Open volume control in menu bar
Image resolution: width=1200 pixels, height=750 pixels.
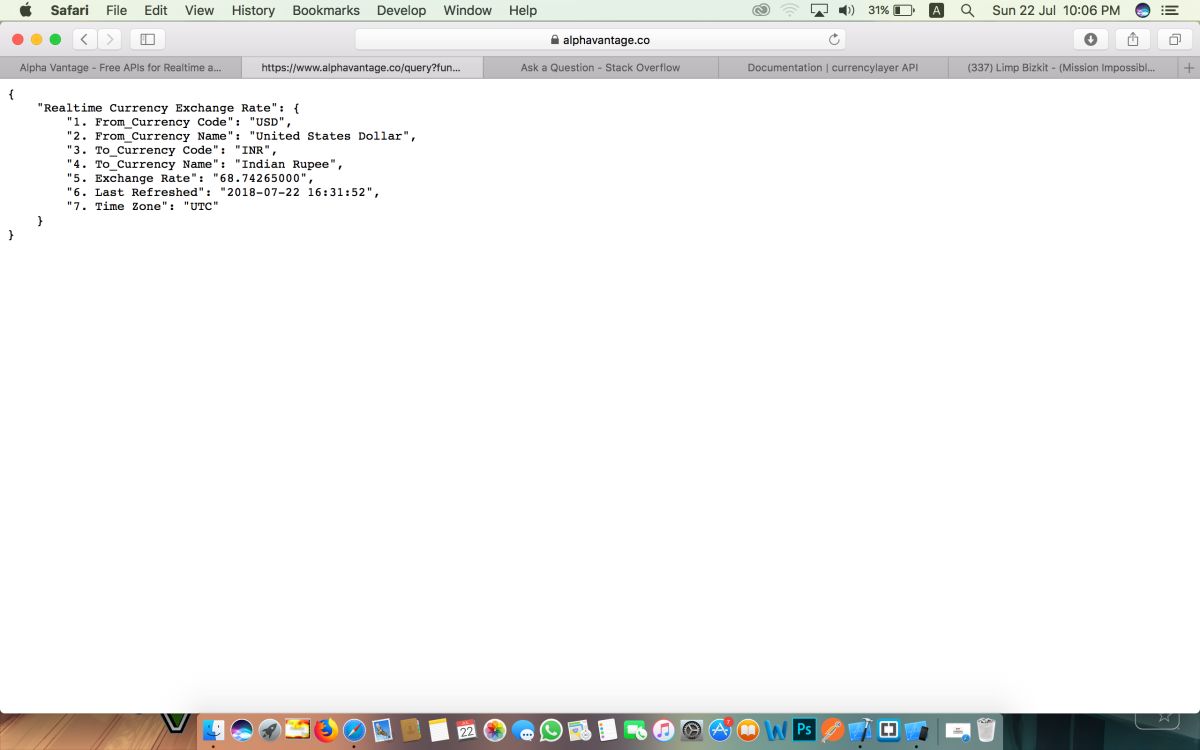coord(847,10)
